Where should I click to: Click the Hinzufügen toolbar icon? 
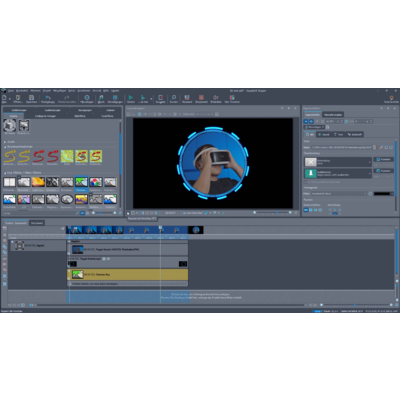tap(87, 98)
